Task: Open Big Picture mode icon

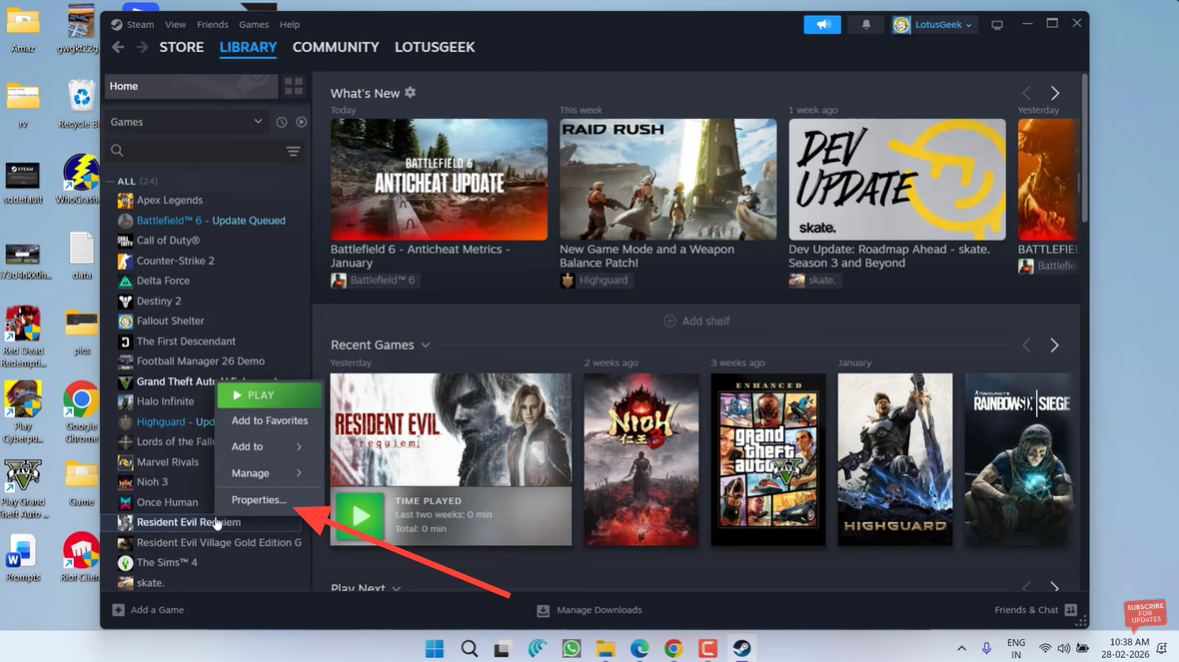Action: click(x=997, y=25)
